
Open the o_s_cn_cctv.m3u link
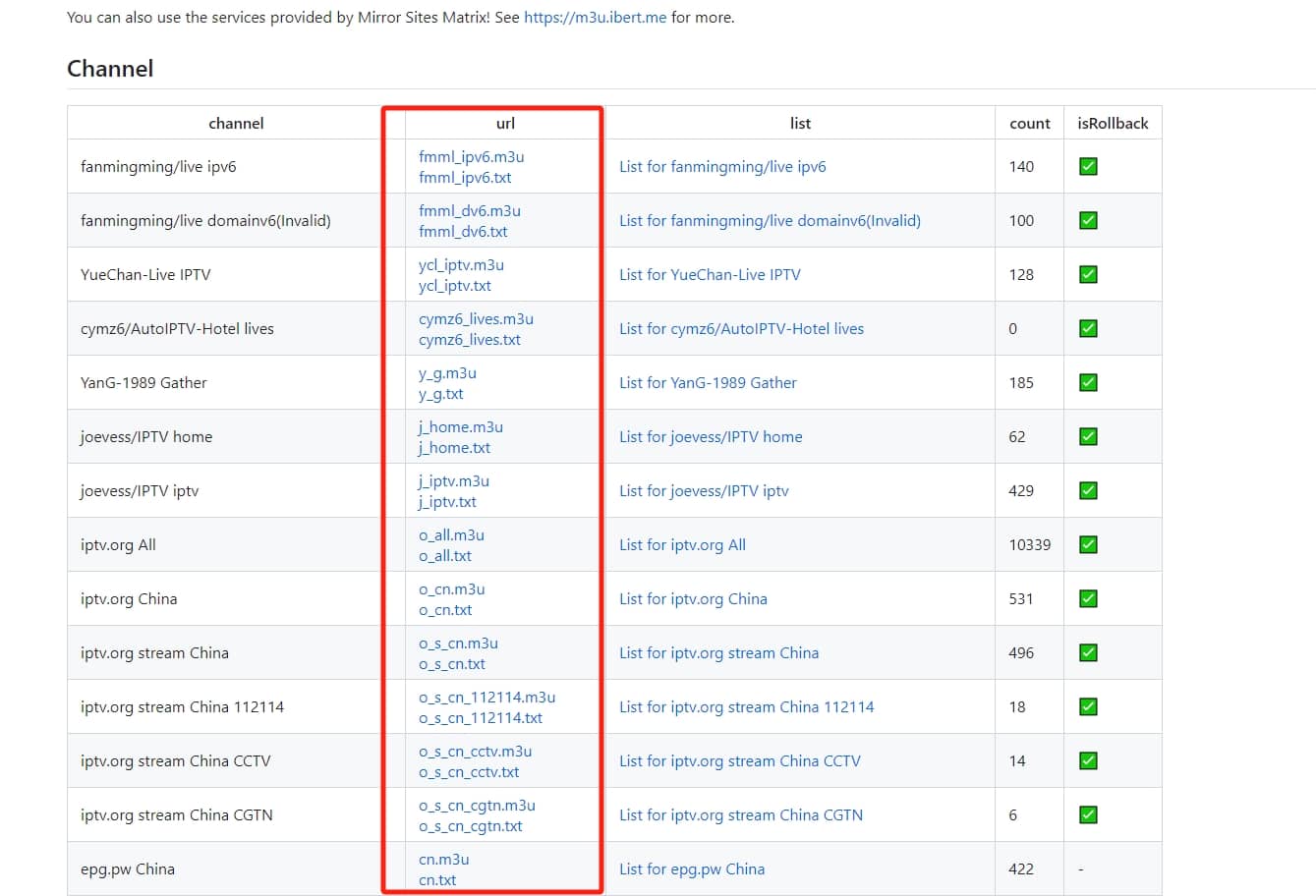click(476, 751)
